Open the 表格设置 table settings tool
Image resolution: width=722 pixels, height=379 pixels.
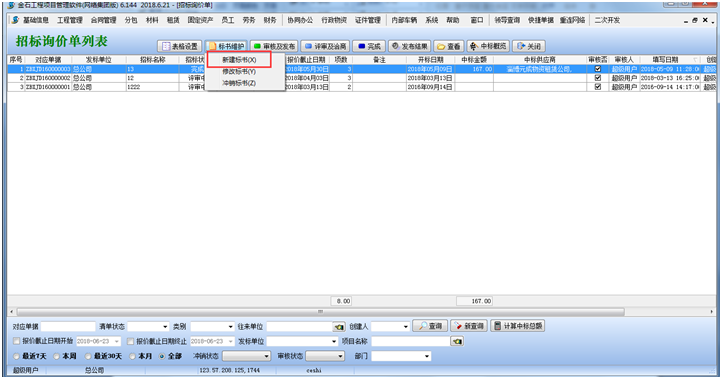[180, 47]
